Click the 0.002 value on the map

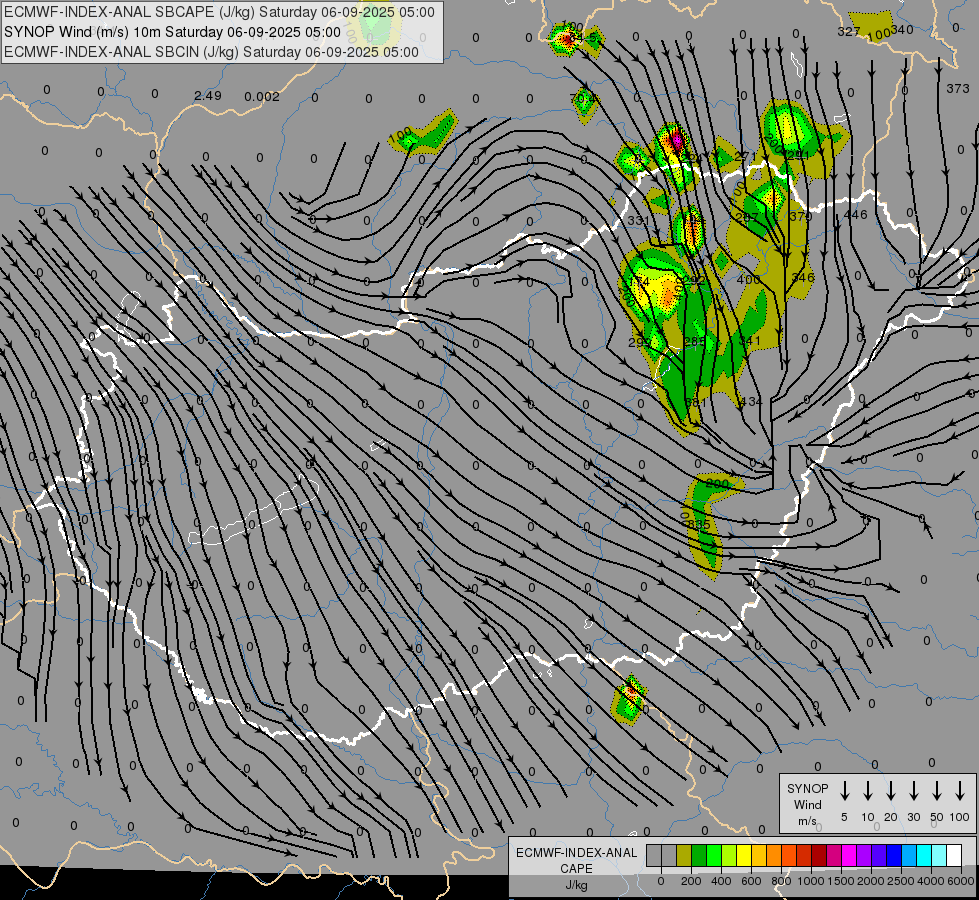pyautogui.click(x=262, y=96)
